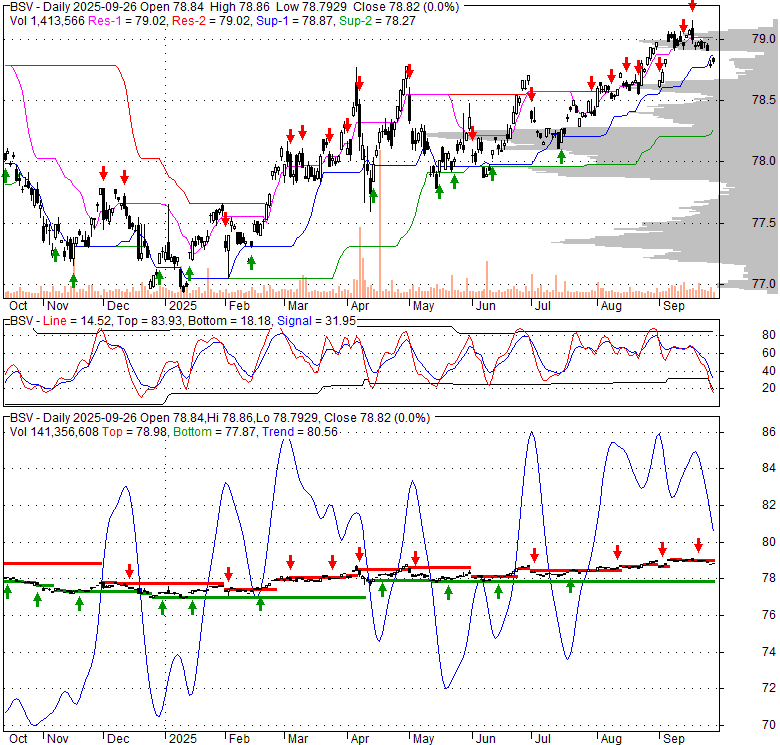Click the Dec label on the top chart's time axis

pyautogui.click(x=118, y=306)
